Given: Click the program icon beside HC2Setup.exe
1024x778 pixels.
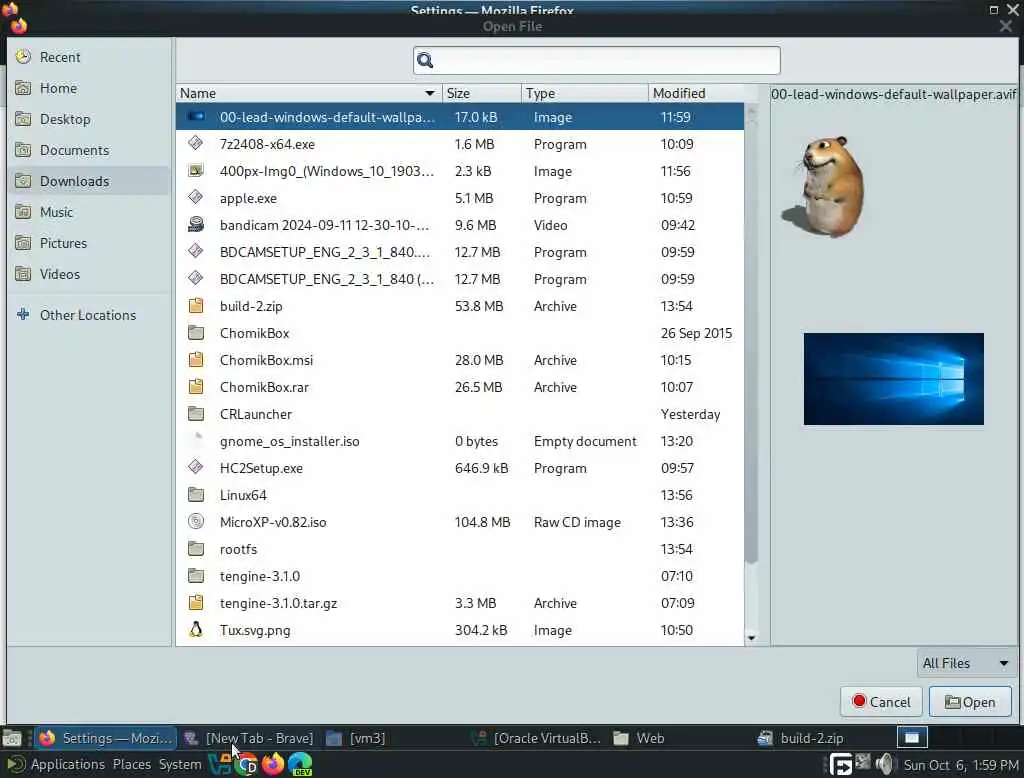Looking at the screenshot, I should click(196, 468).
